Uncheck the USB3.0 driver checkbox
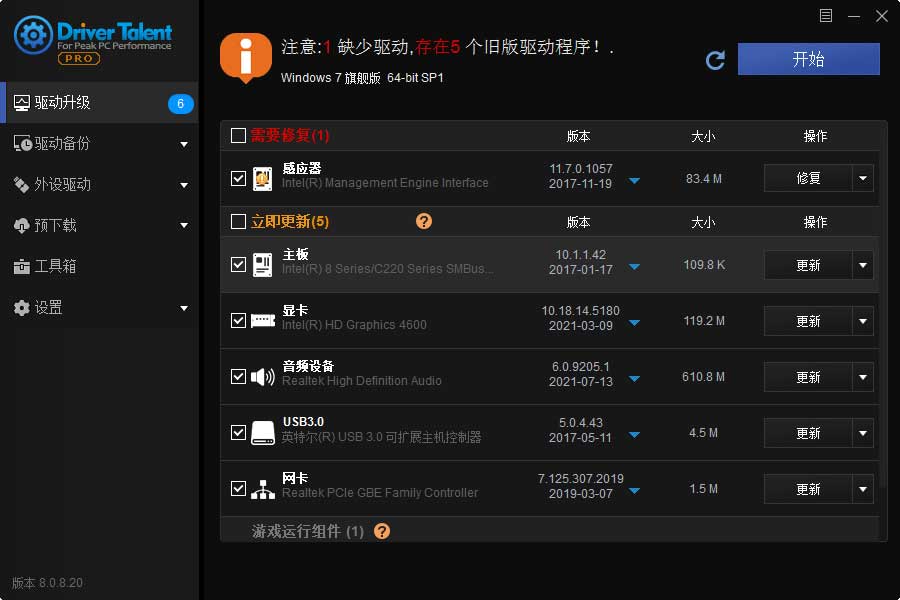 coord(238,432)
